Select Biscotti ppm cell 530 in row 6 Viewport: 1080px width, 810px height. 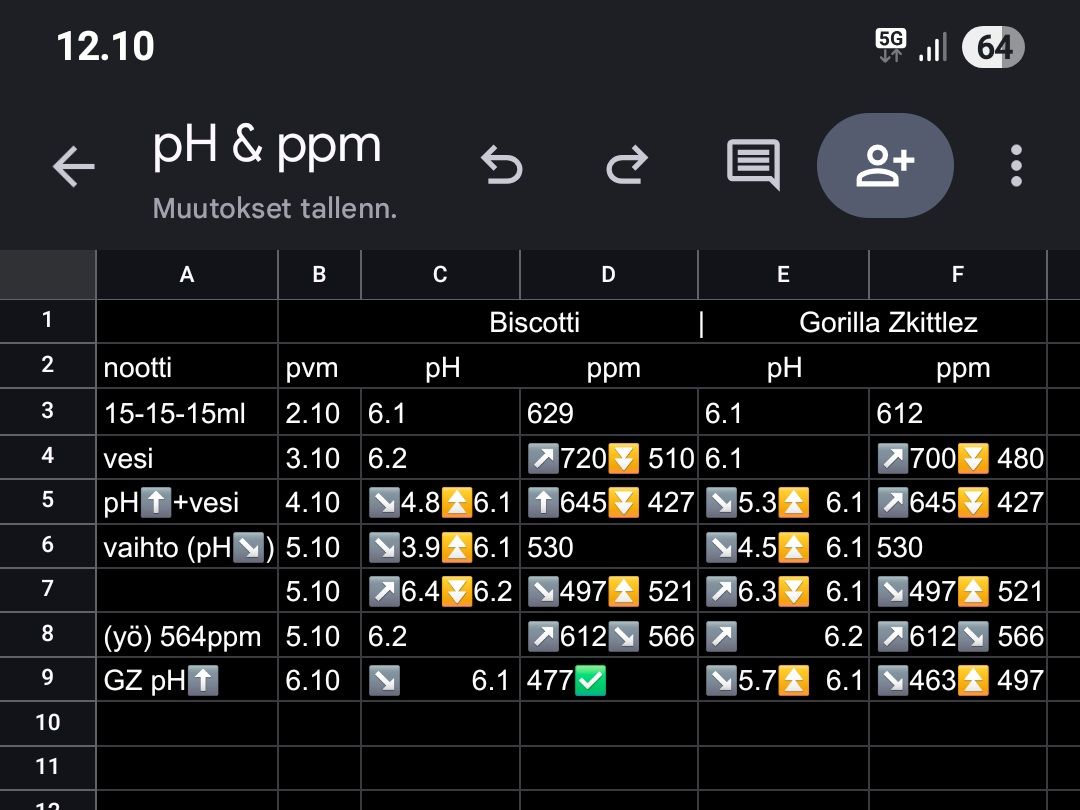608,547
